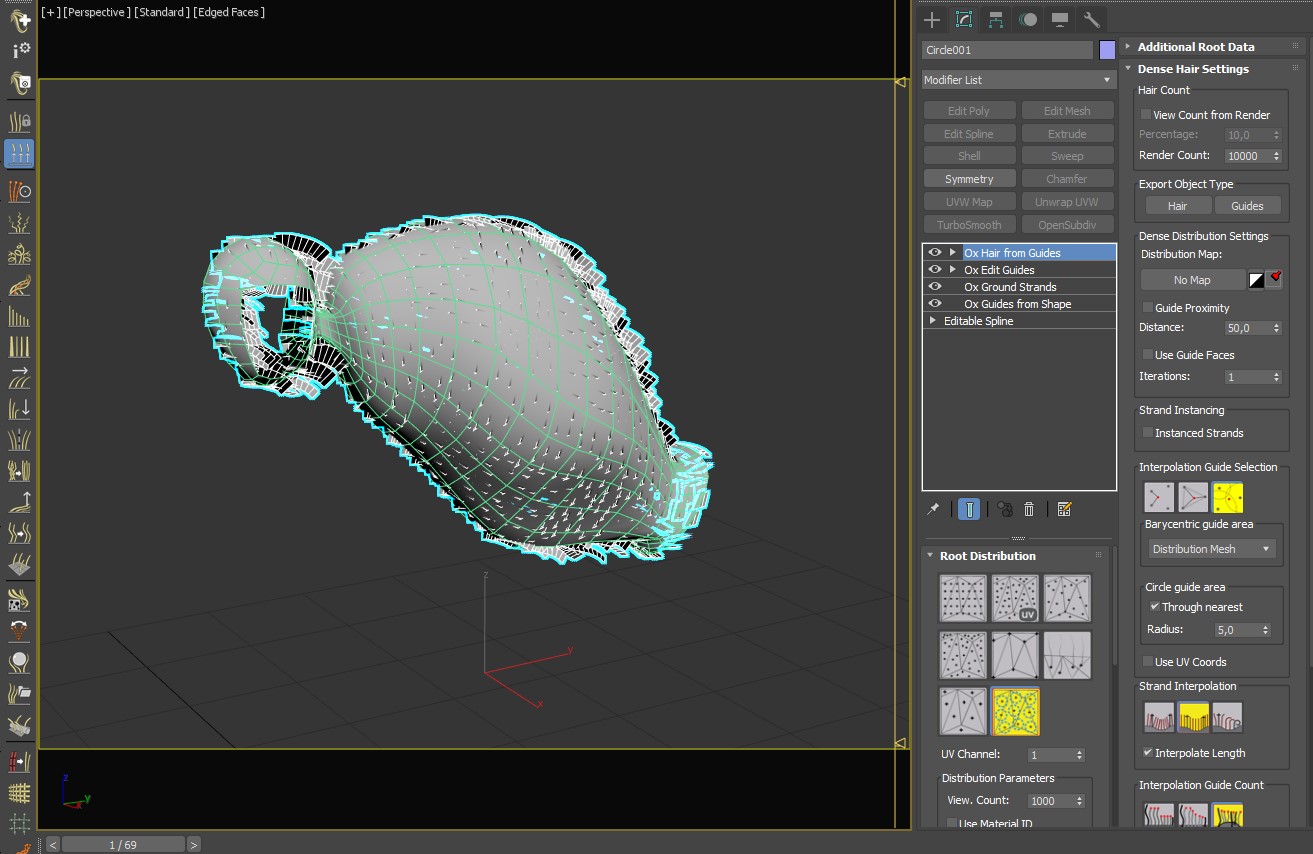Click the Guides export type button

(x=1247, y=206)
